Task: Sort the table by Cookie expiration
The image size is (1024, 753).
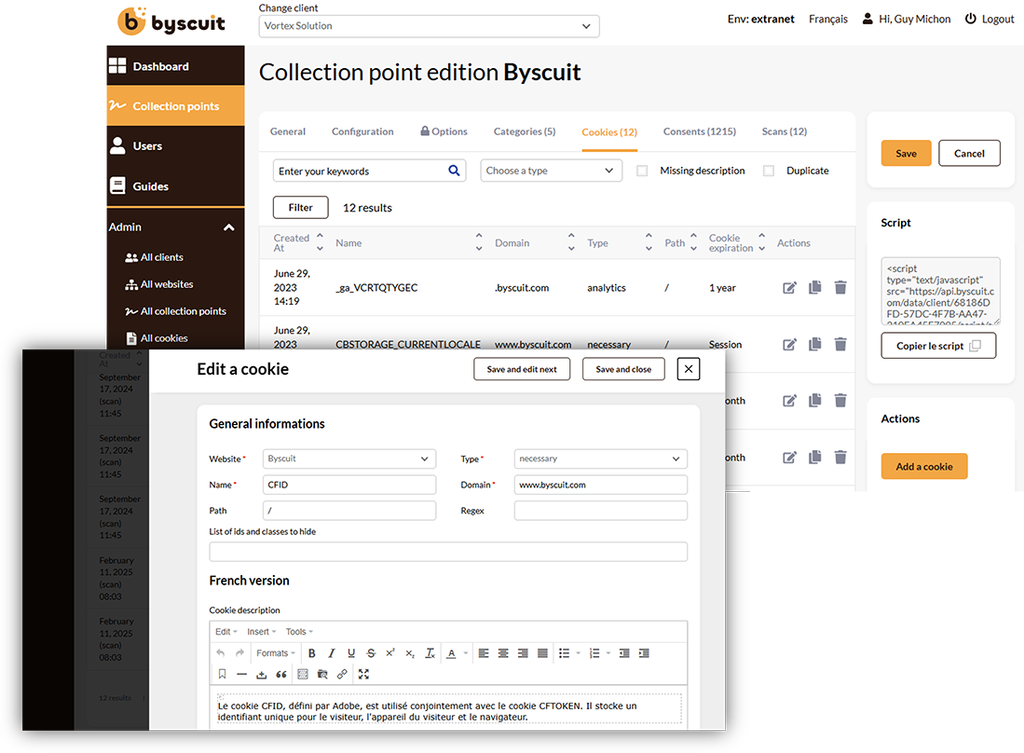Action: (x=761, y=242)
